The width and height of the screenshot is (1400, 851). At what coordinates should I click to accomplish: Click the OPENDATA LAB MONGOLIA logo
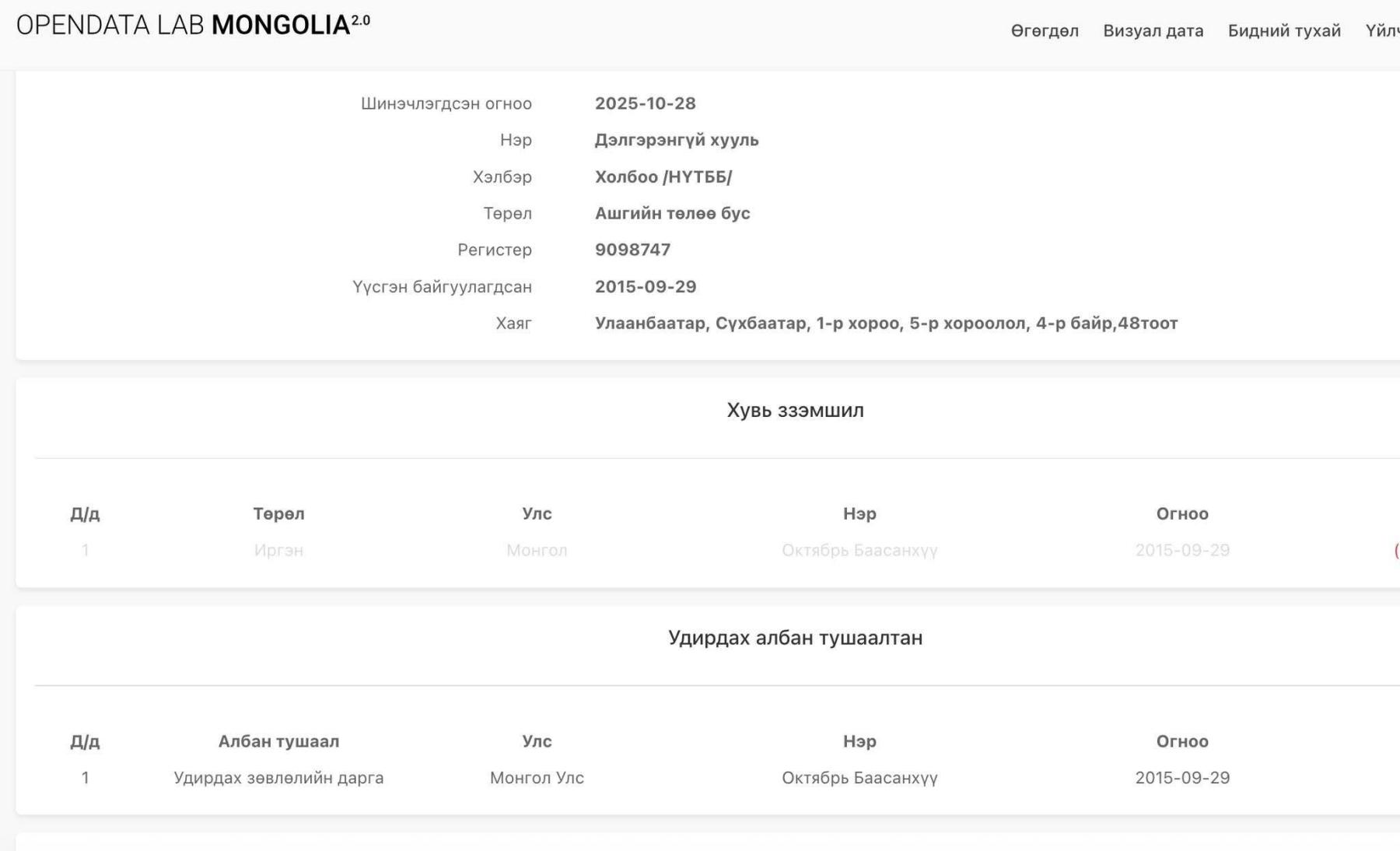pos(193,25)
